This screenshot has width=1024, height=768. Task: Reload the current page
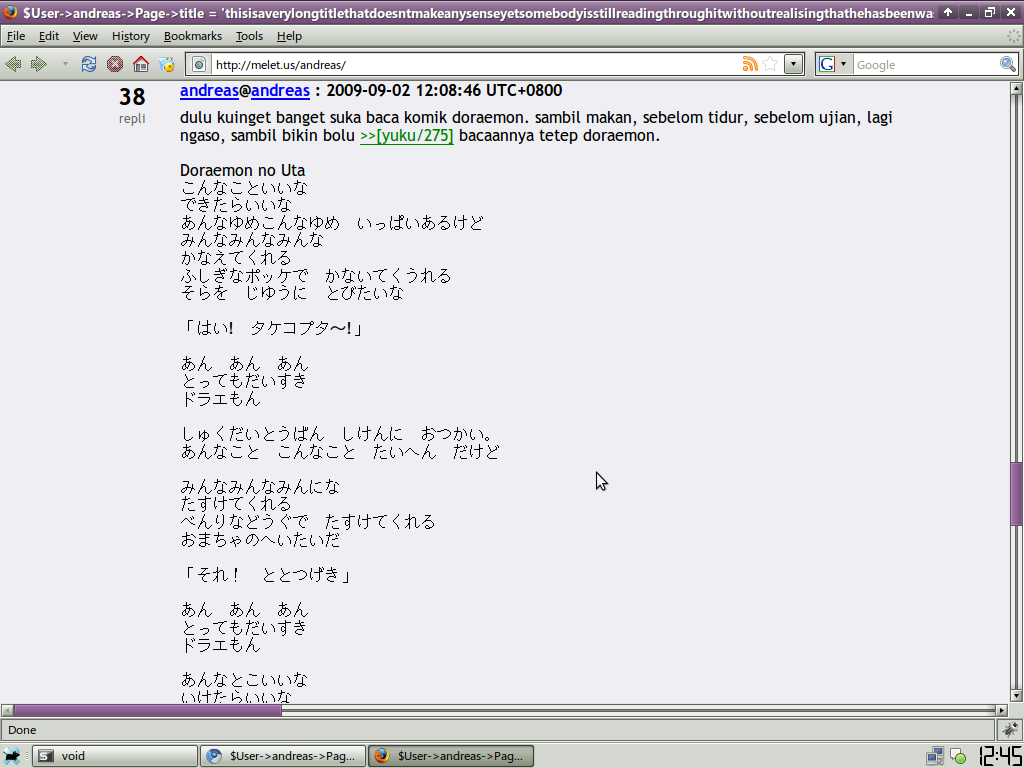[x=89, y=64]
